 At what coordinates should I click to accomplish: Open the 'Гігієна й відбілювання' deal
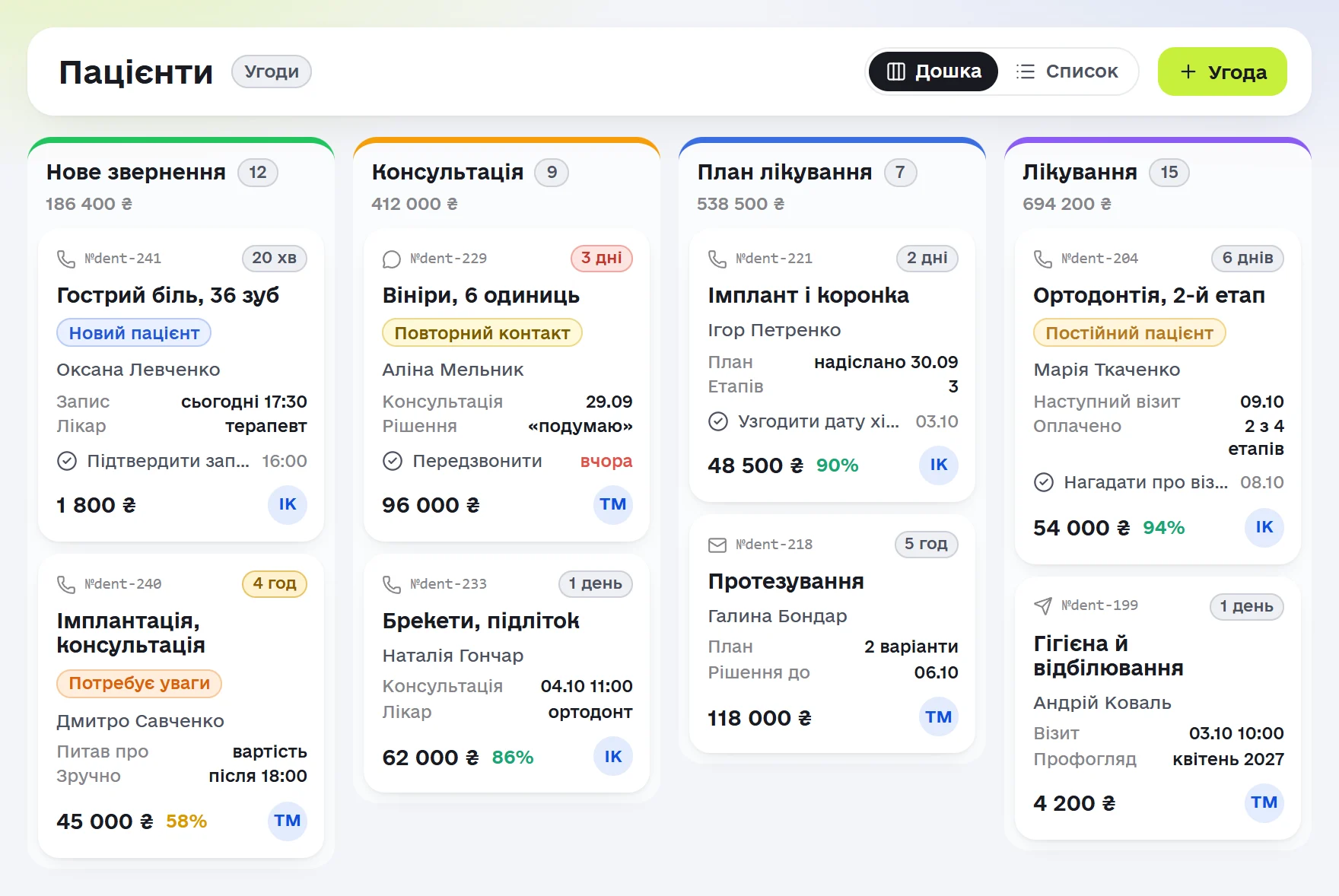(1108, 656)
